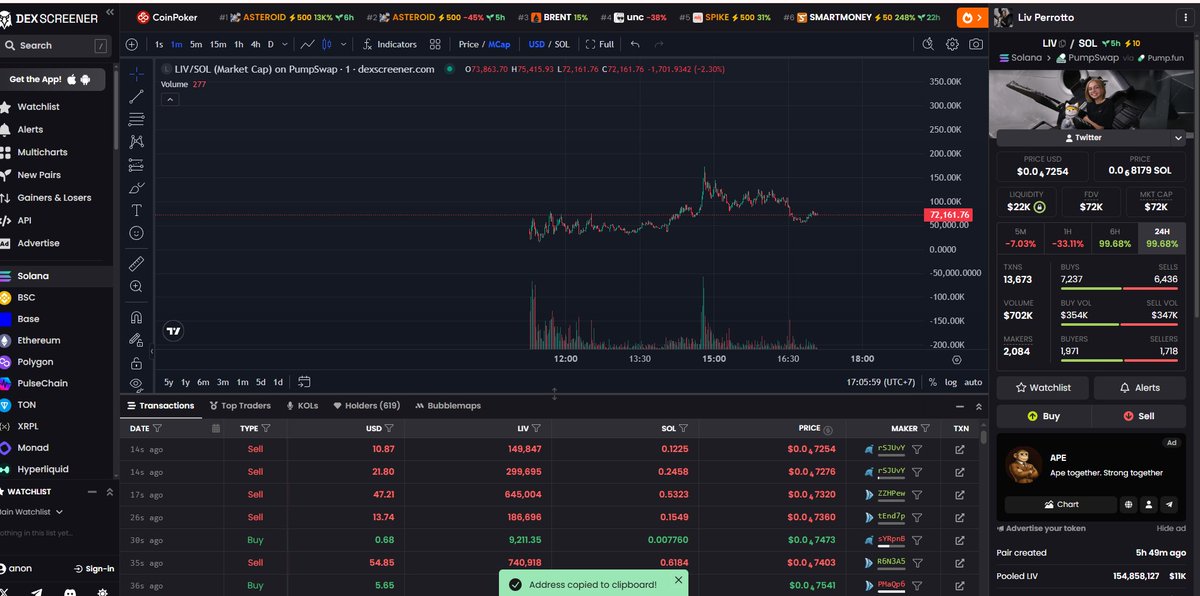Image resolution: width=1200 pixels, height=596 pixels.
Task: Select the ruler measure tool
Action: click(136, 264)
